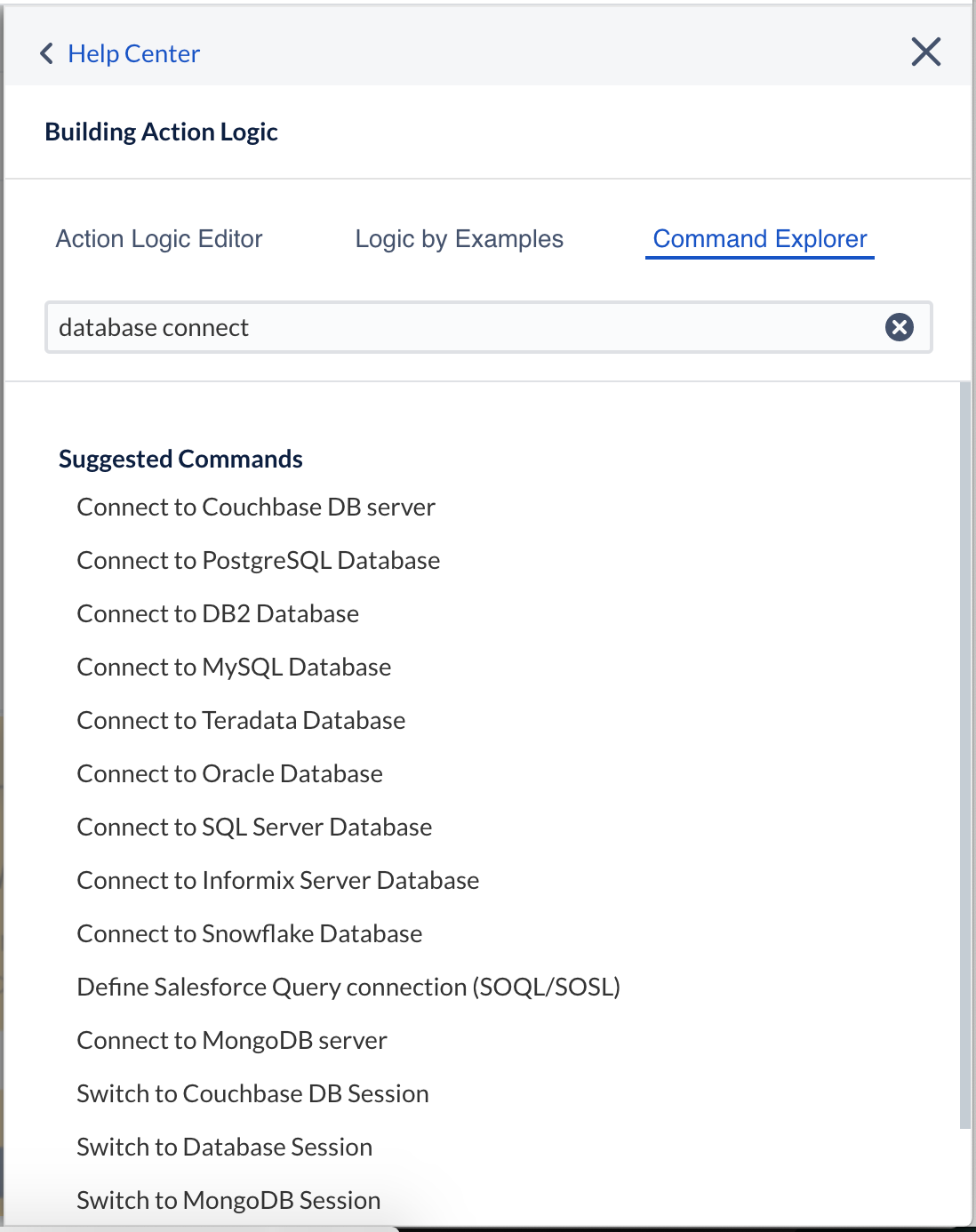
Task: Open Connect to Snowflake Database command
Action: coord(249,933)
